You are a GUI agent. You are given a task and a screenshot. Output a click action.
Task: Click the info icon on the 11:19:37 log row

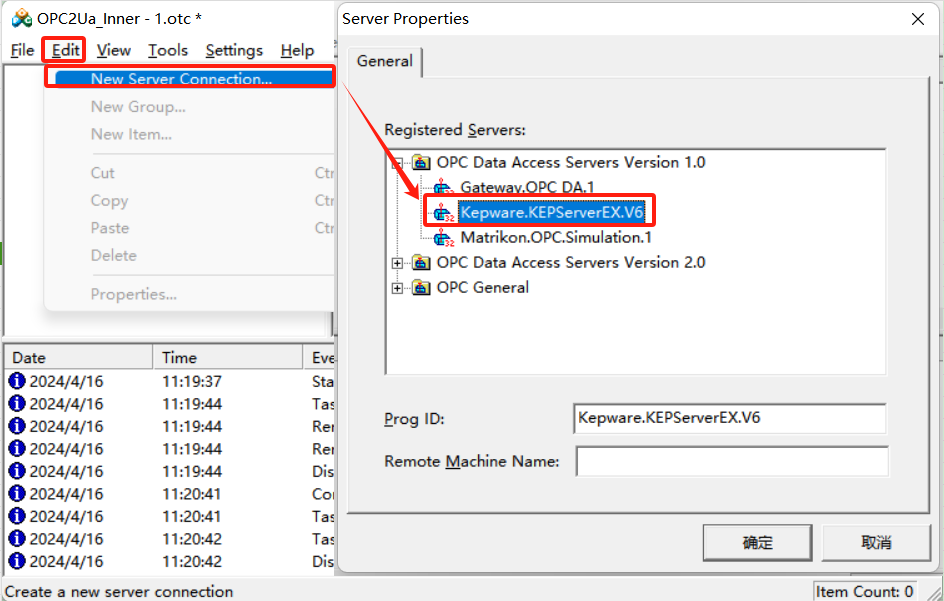[17, 381]
